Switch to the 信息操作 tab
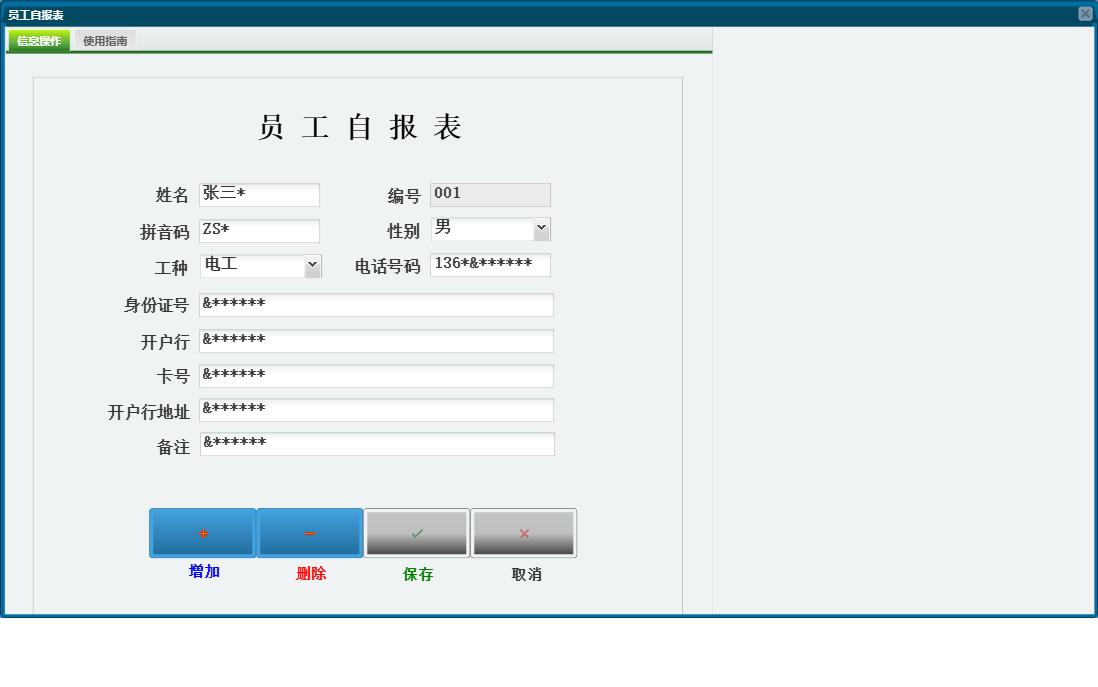The height and width of the screenshot is (687, 1098). pyautogui.click(x=37, y=41)
